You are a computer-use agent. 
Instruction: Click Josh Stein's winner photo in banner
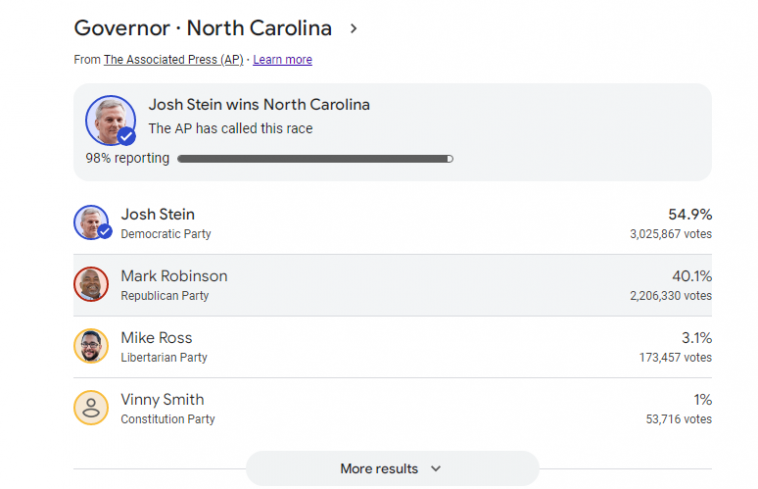(x=109, y=120)
